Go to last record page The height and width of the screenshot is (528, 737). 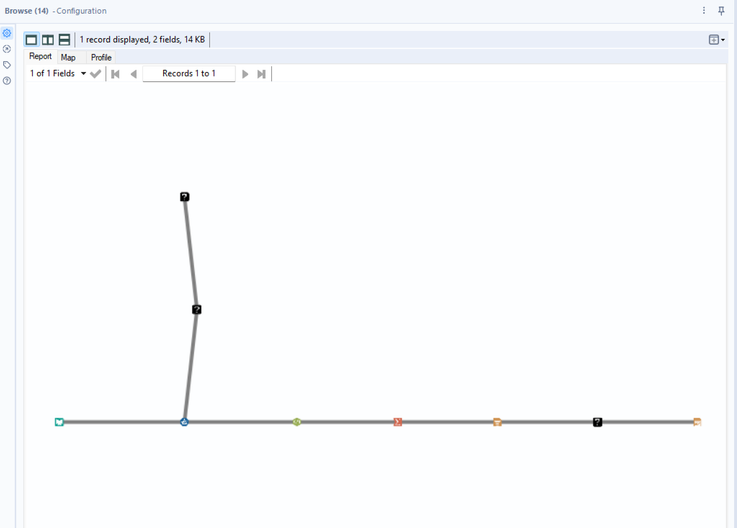261,74
